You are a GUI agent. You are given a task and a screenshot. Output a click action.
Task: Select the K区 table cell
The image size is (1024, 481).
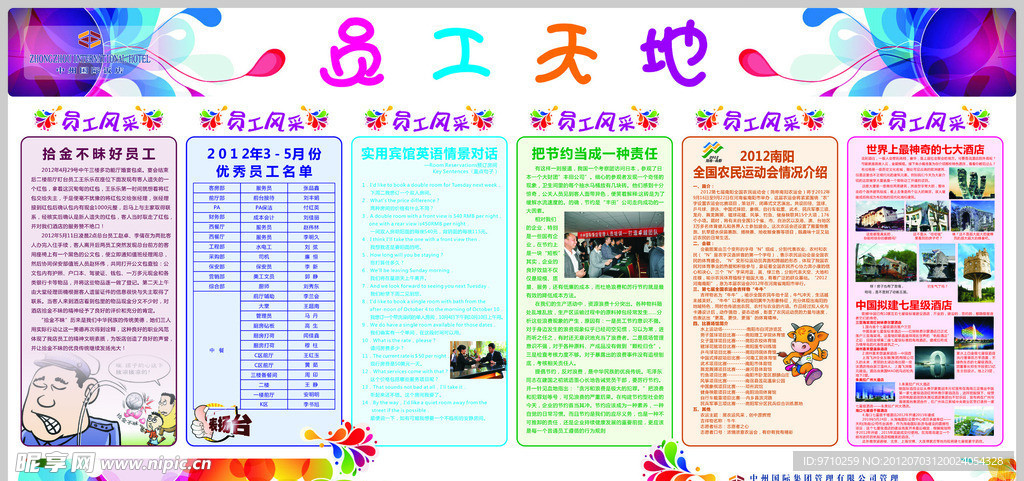point(264,405)
